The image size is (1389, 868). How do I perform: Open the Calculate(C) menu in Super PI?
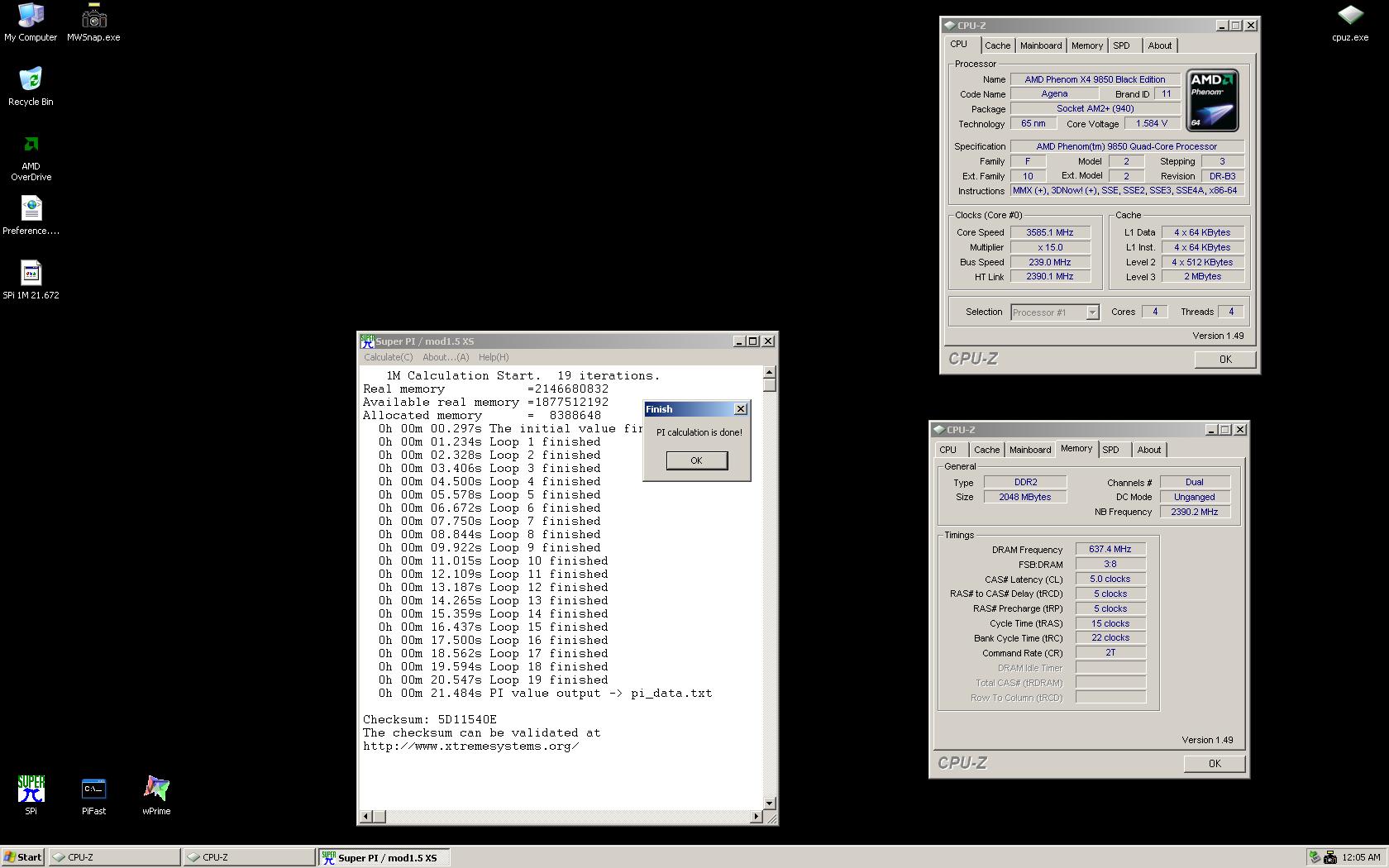(389, 357)
